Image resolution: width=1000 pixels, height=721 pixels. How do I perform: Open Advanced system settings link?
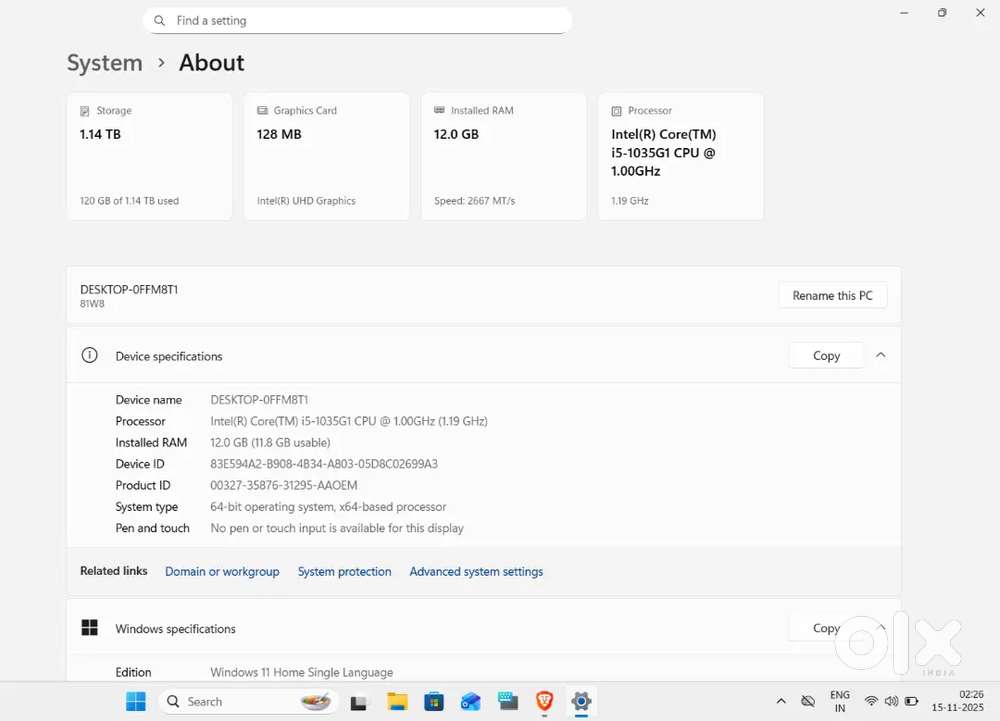coord(476,571)
